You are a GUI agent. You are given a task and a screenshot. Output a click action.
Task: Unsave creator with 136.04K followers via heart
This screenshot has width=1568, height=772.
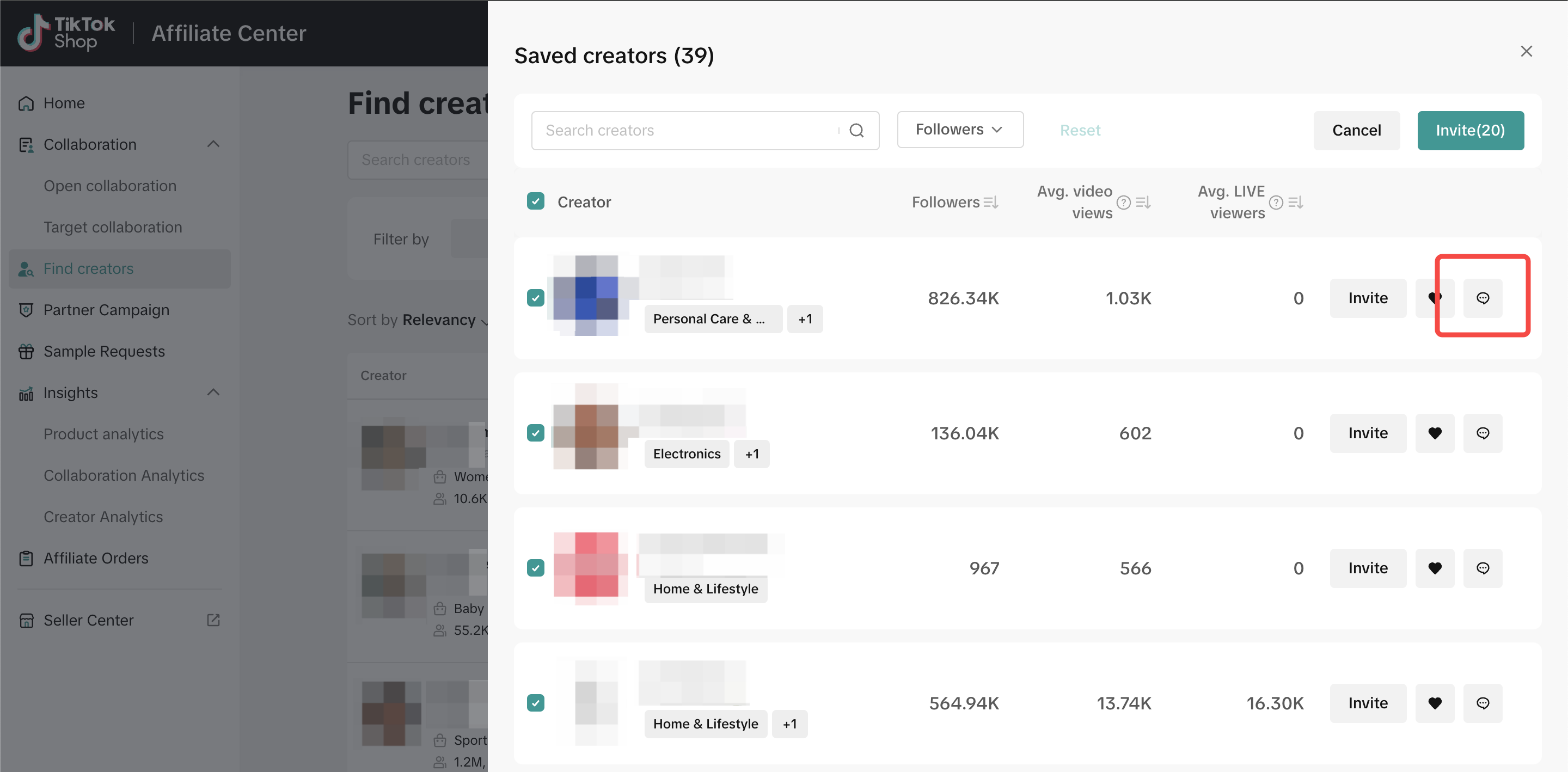[1434, 433]
